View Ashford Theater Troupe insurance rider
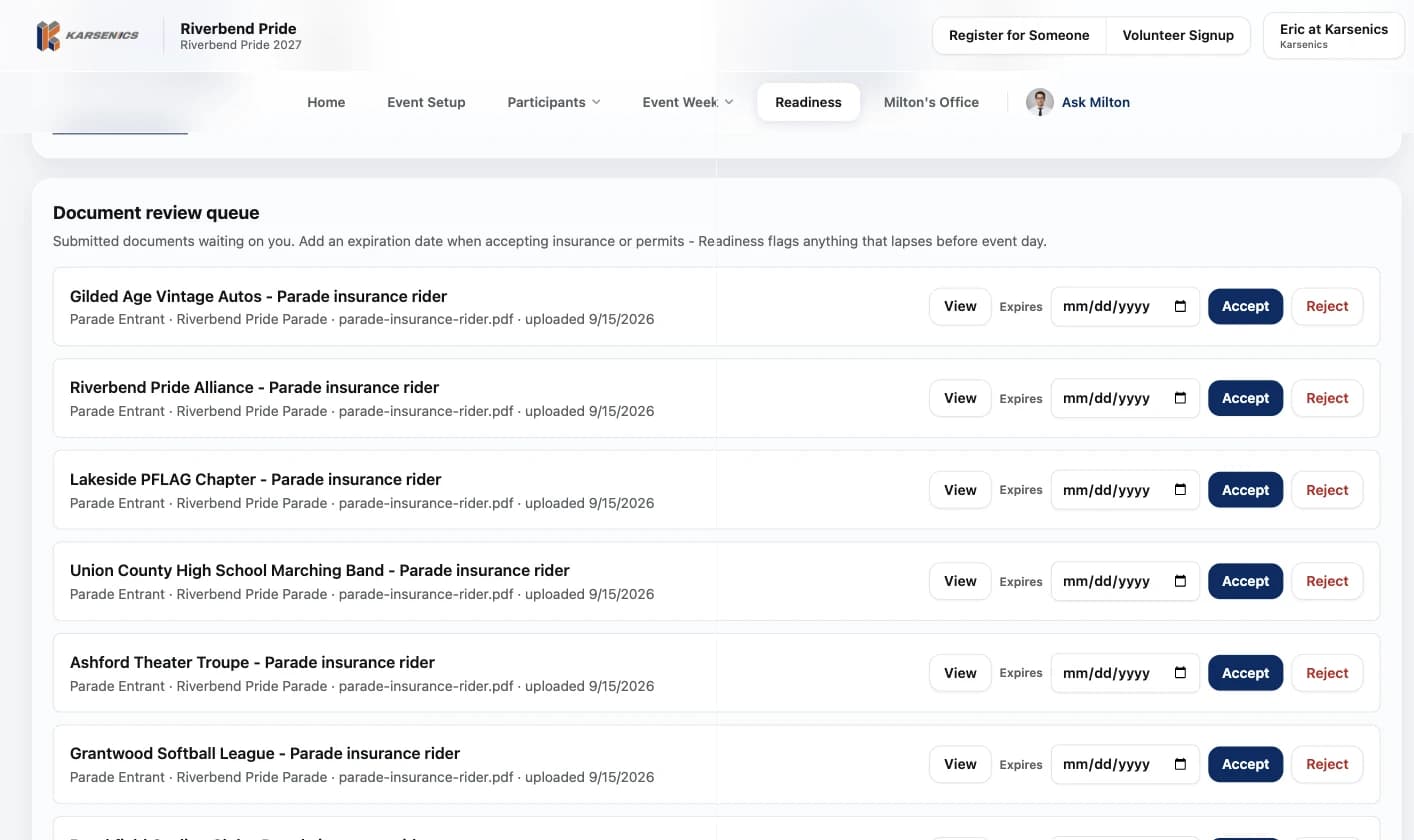Image resolution: width=1414 pixels, height=840 pixels. point(960,673)
